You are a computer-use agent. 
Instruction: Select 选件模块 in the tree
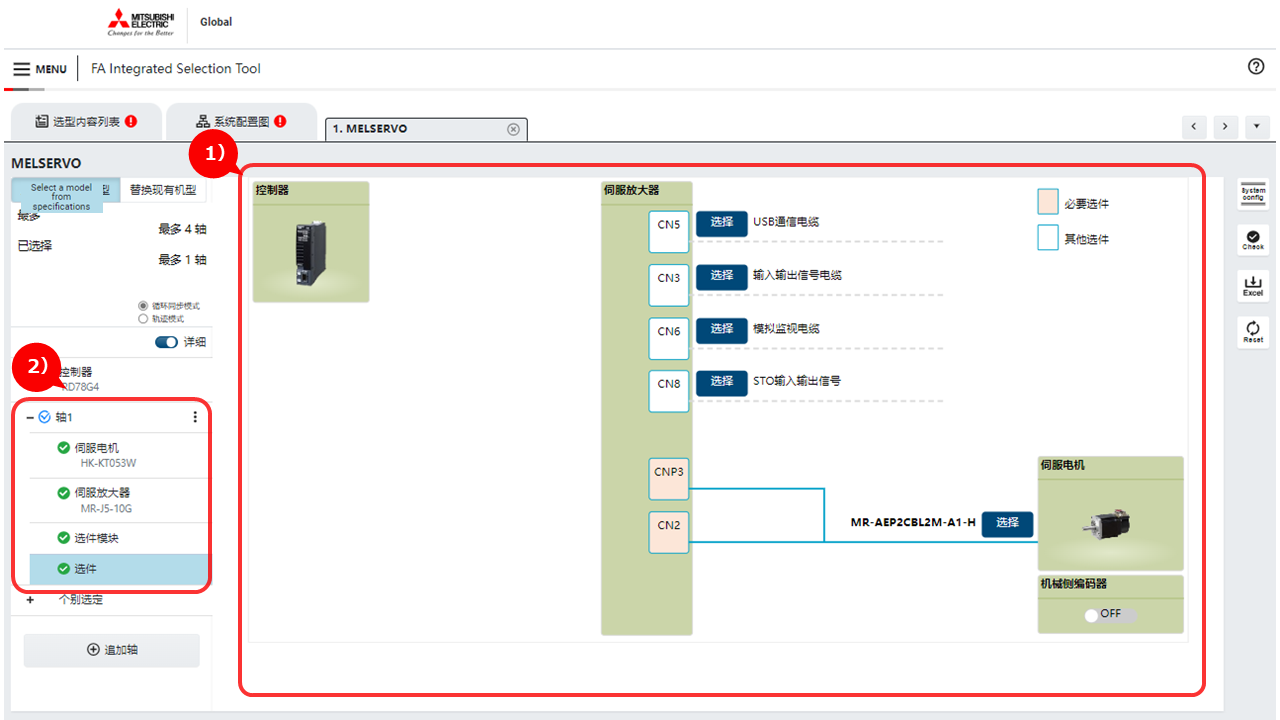tap(118, 538)
